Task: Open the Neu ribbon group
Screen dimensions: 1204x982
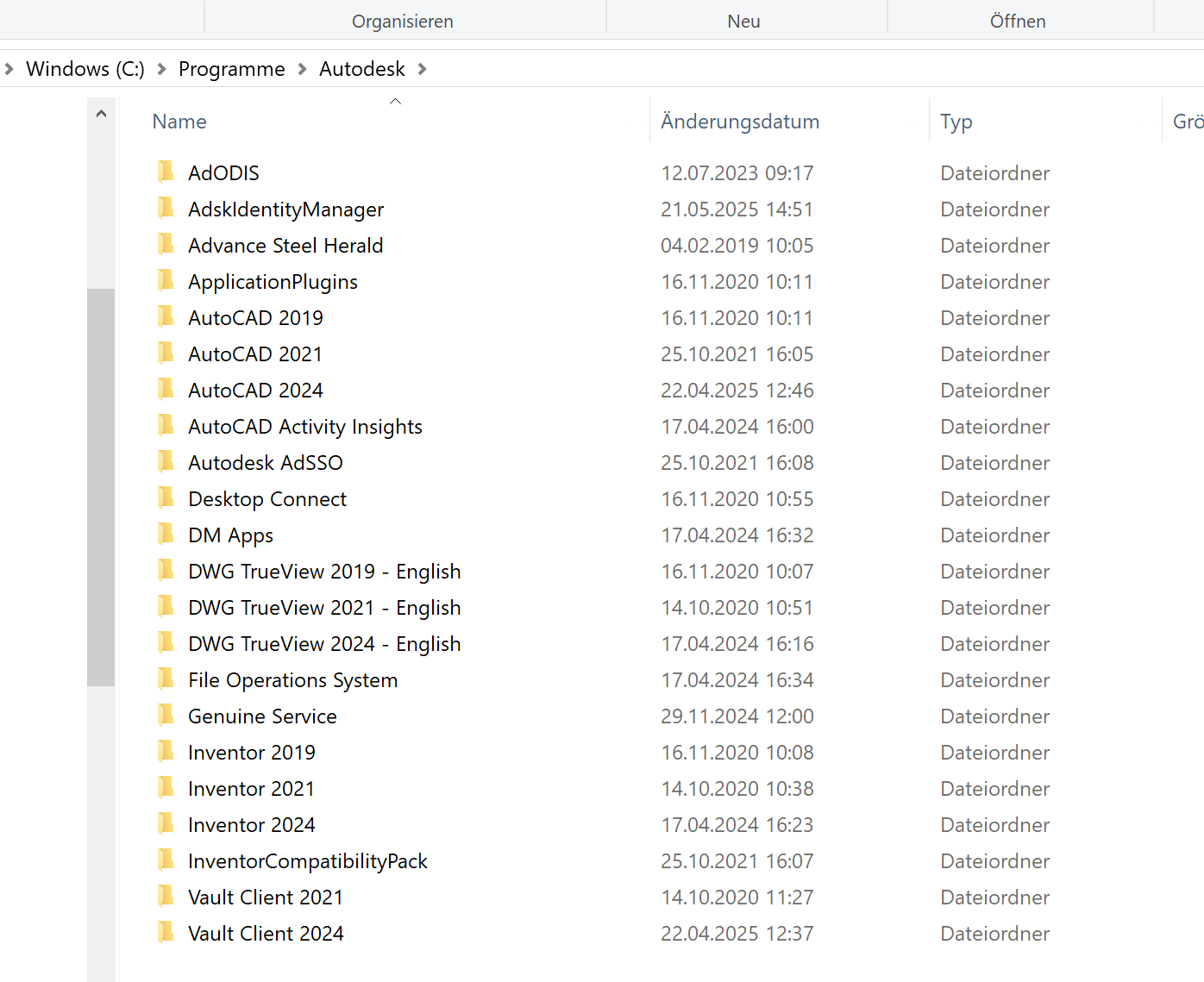Action: (x=743, y=21)
